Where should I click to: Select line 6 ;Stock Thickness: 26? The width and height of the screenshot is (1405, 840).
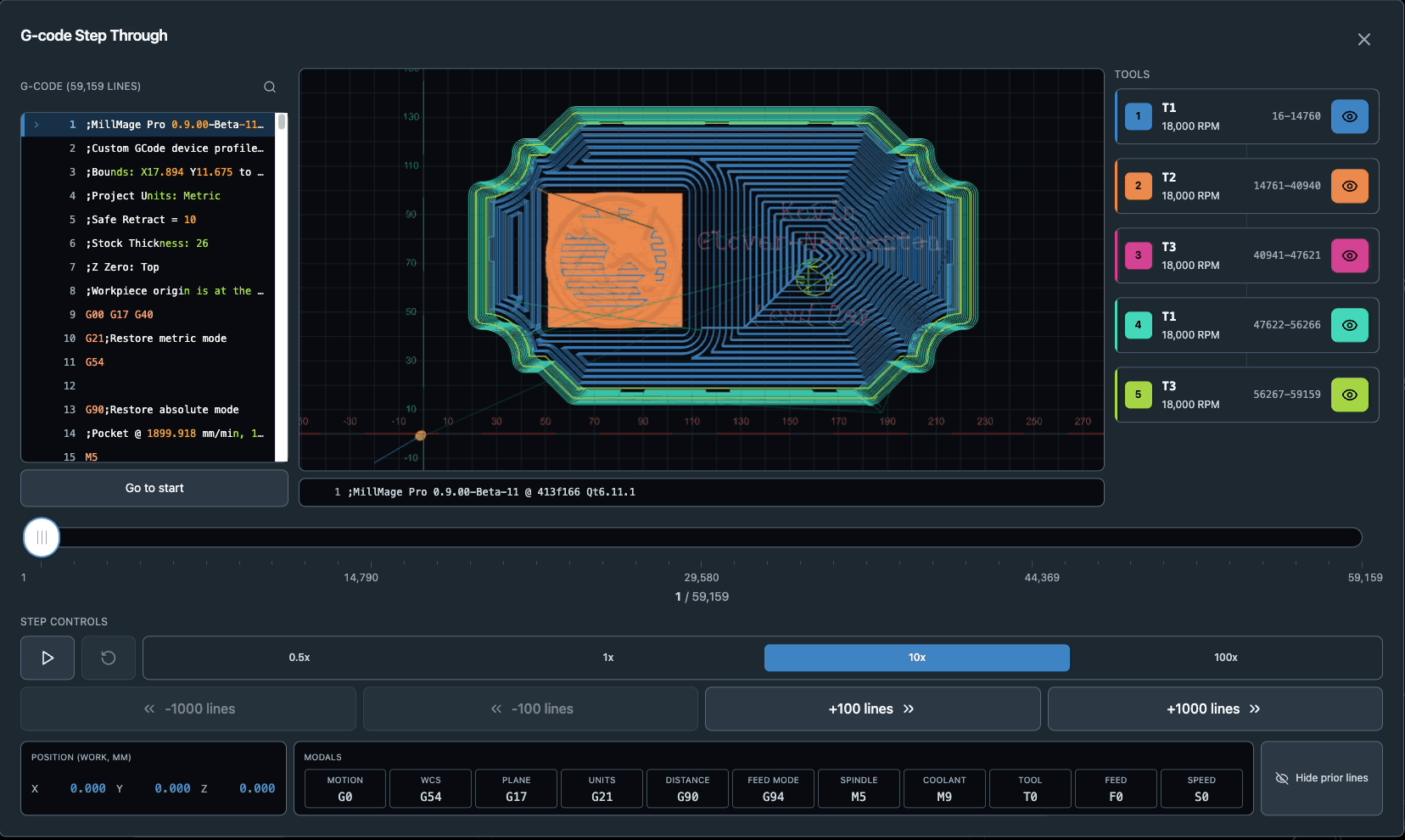(x=148, y=244)
